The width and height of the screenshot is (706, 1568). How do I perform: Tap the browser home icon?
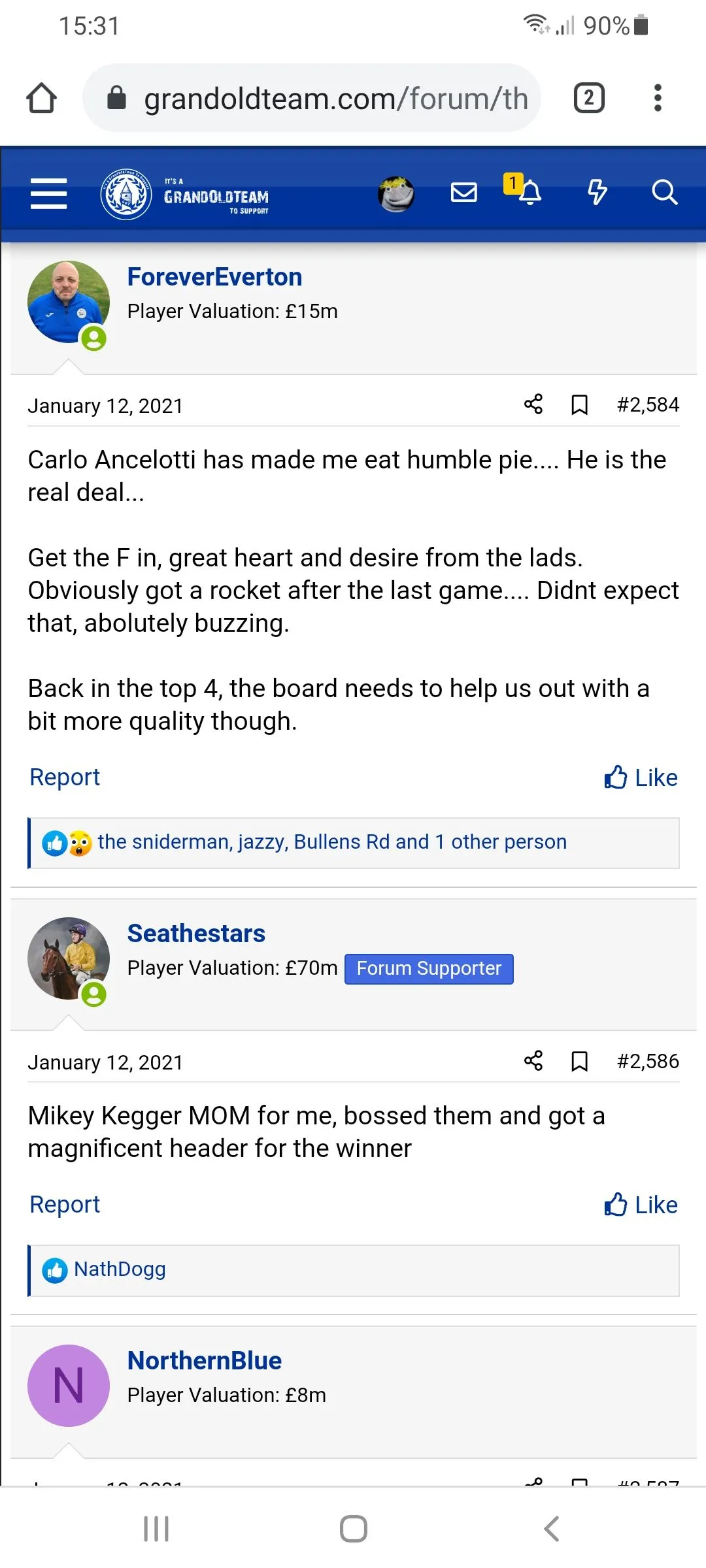click(x=41, y=98)
